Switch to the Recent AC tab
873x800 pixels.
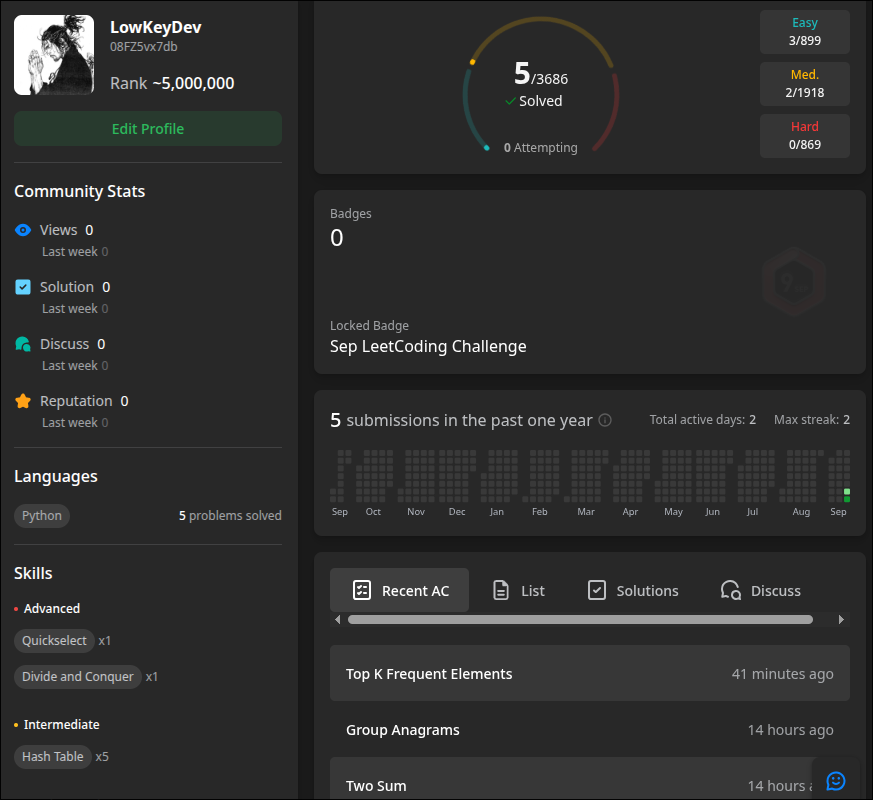pyautogui.click(x=399, y=590)
